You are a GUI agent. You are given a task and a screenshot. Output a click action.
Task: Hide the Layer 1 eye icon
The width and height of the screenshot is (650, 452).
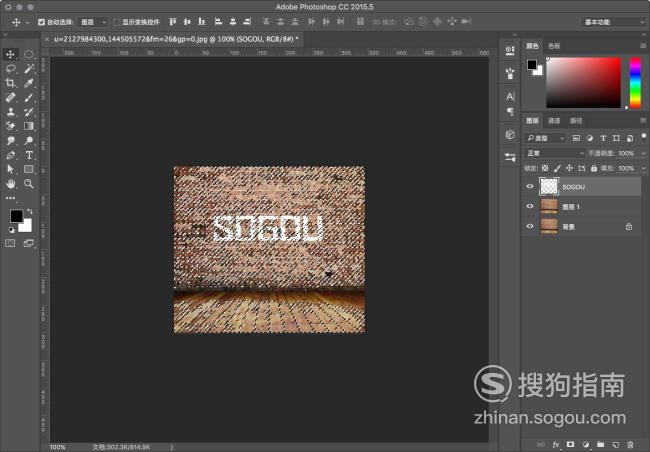point(530,206)
